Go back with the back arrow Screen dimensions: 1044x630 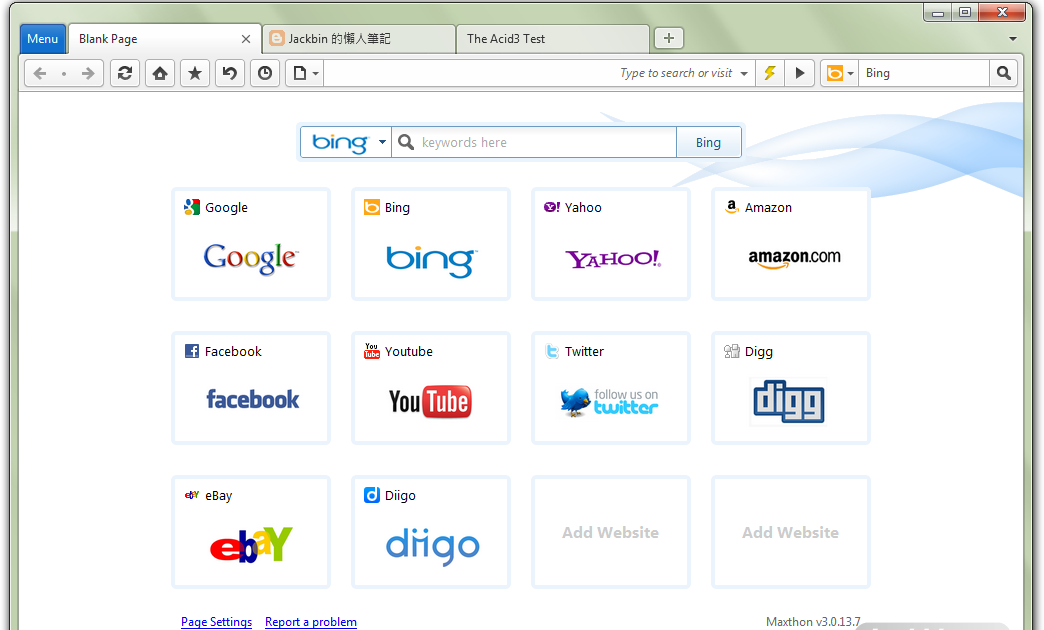pos(40,73)
